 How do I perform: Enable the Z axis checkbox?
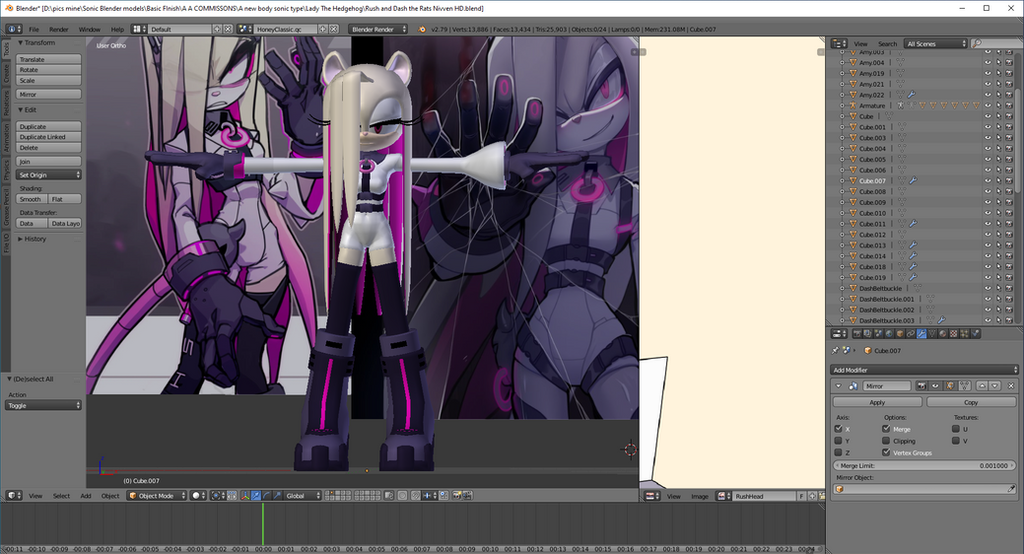pos(839,452)
